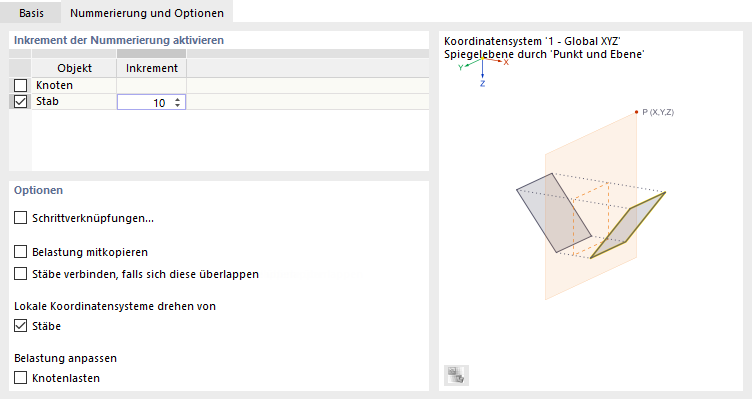Enable the Knoten increment checkbox

[x=20, y=85]
